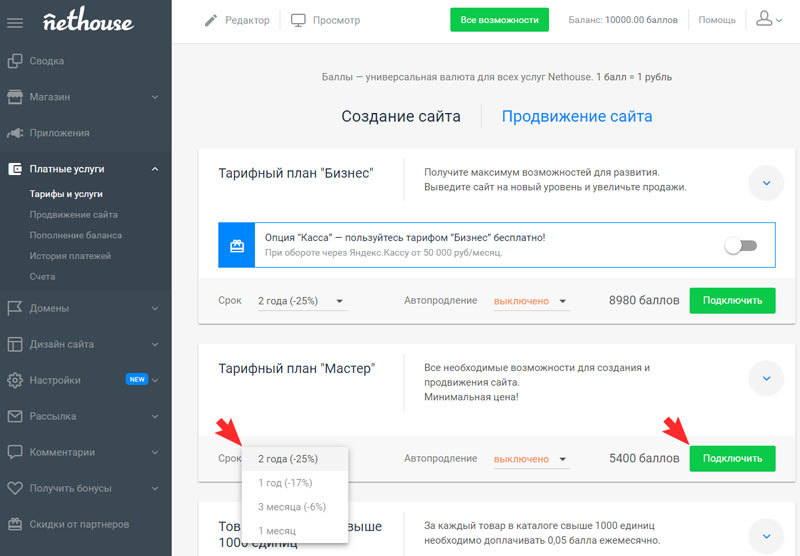The image size is (800, 556).
Task: Switch to Создание сайта tab
Action: tap(401, 116)
